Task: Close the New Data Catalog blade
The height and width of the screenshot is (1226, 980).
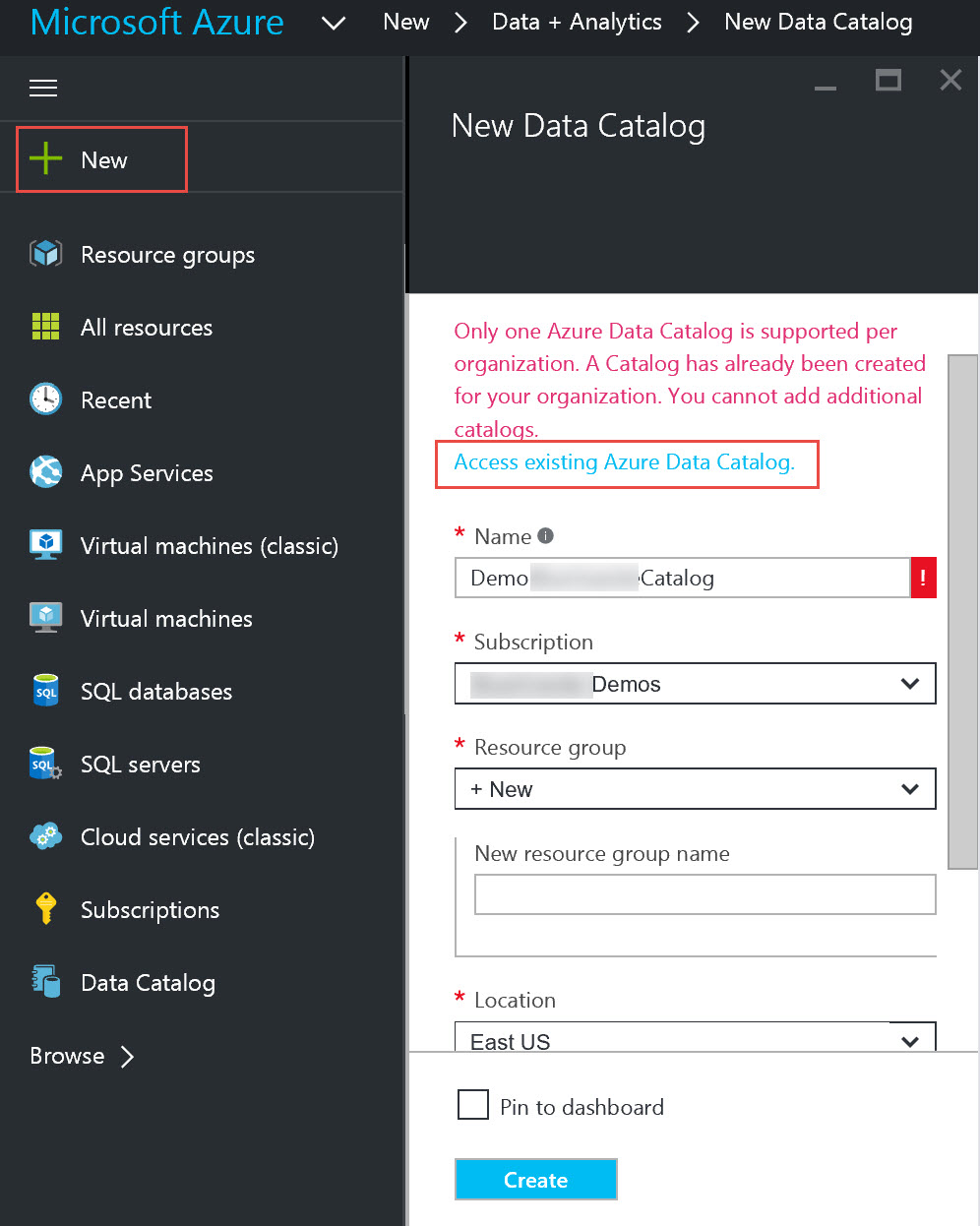Action: coord(950,80)
